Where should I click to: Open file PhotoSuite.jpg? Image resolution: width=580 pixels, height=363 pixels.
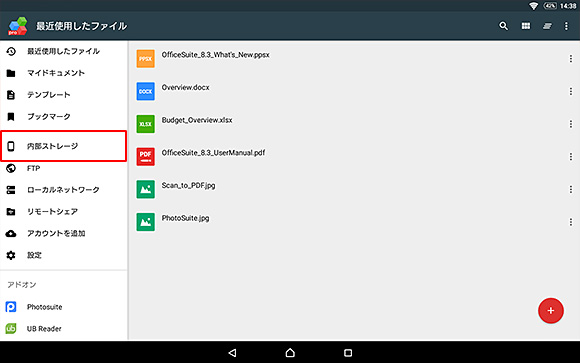tap(185, 218)
